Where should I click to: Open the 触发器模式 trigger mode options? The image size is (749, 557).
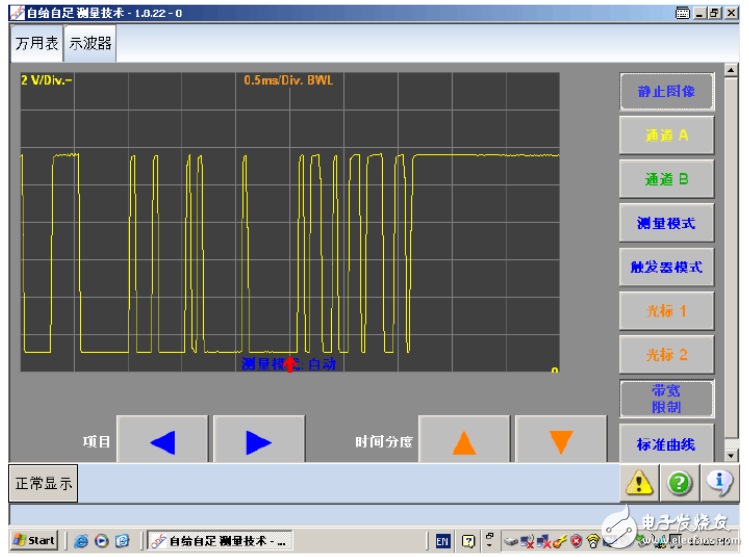[666, 267]
